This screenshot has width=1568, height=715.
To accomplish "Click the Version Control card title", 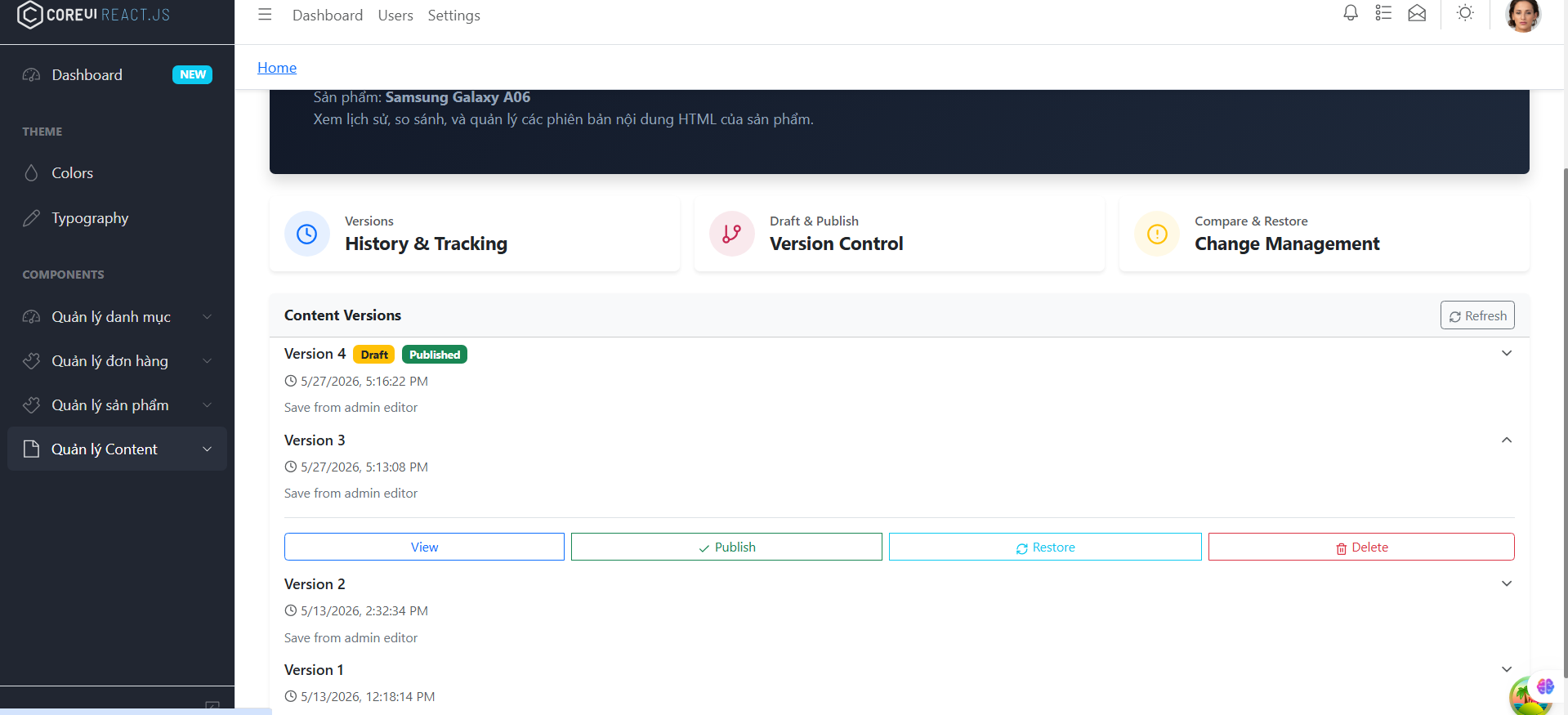I will [836, 244].
